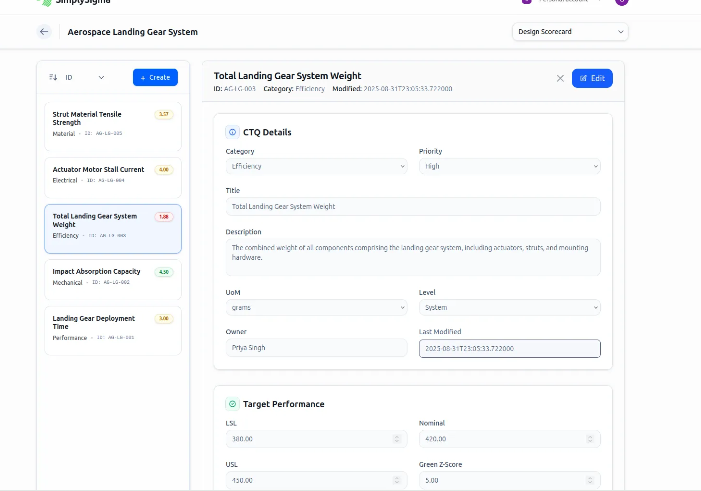Open the Category Efficiency dropdown

pos(317,166)
